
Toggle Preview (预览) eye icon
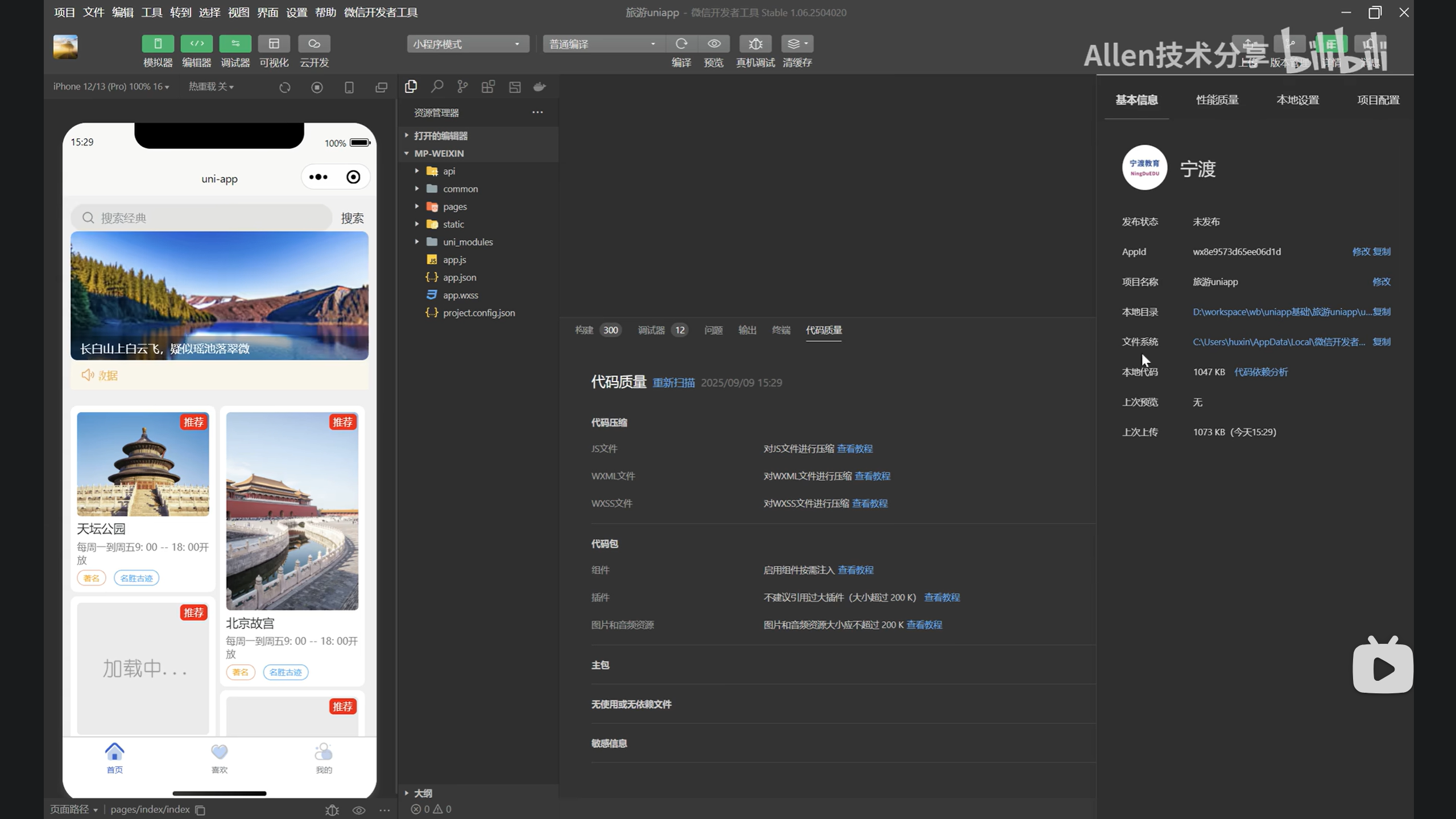(714, 44)
